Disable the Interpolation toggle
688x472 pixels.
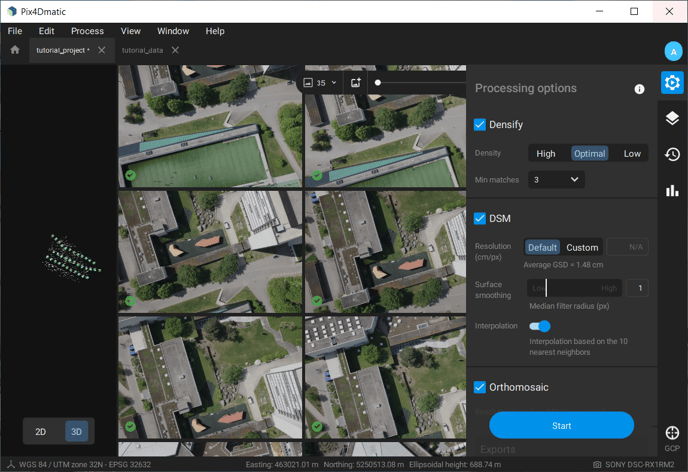pyautogui.click(x=540, y=326)
